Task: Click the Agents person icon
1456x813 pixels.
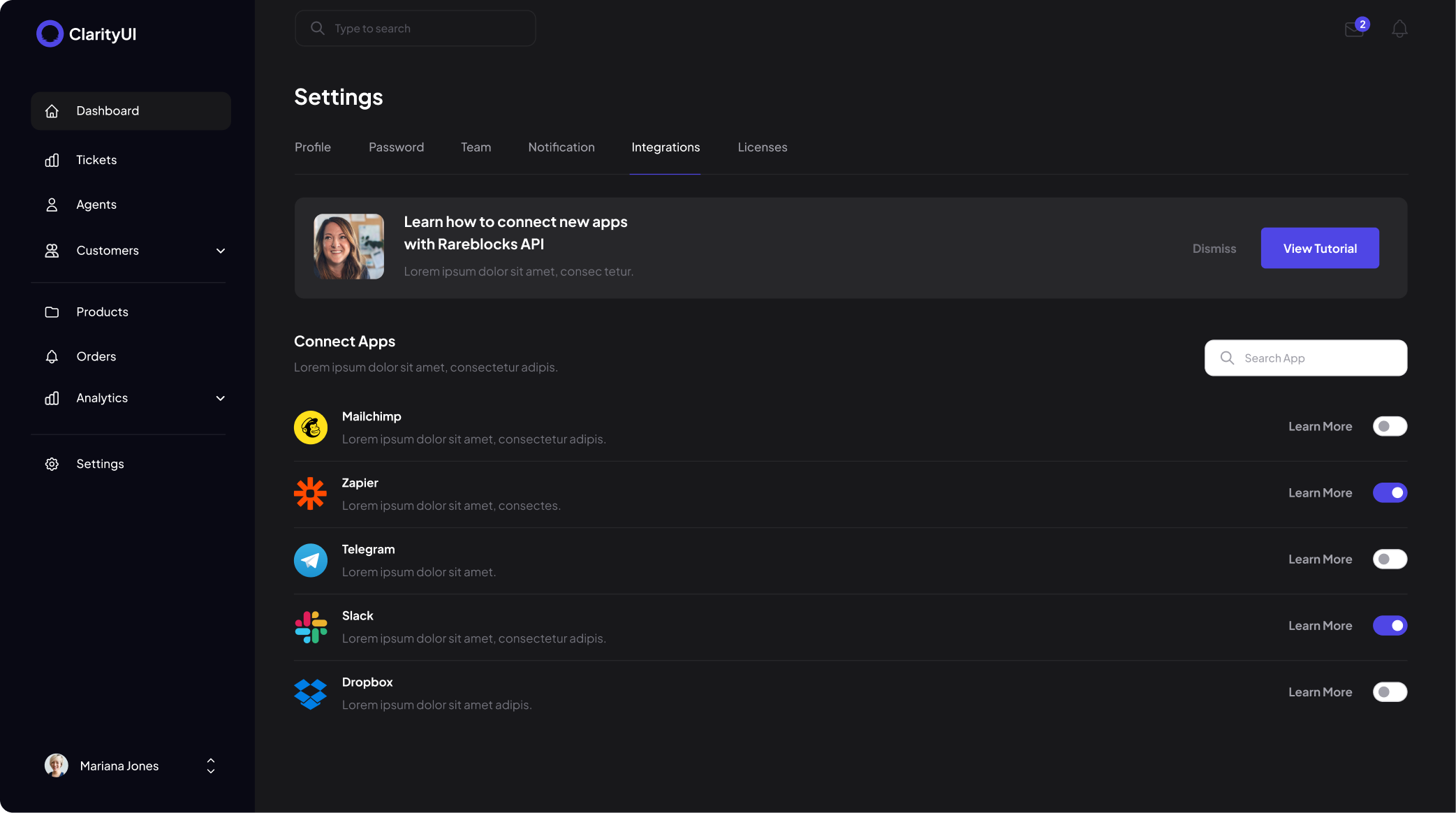Action: click(x=52, y=205)
